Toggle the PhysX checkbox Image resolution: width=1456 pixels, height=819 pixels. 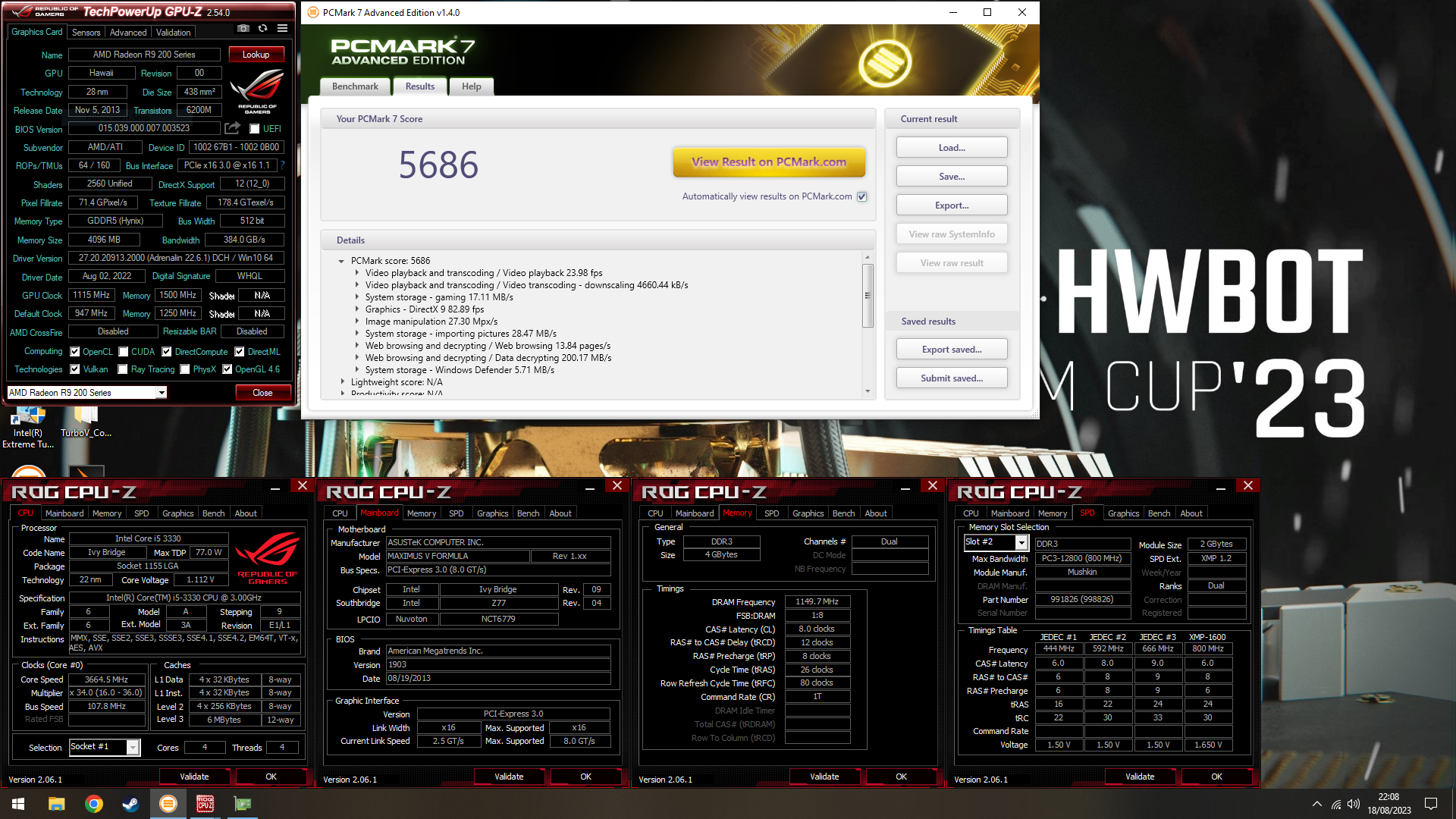185,369
